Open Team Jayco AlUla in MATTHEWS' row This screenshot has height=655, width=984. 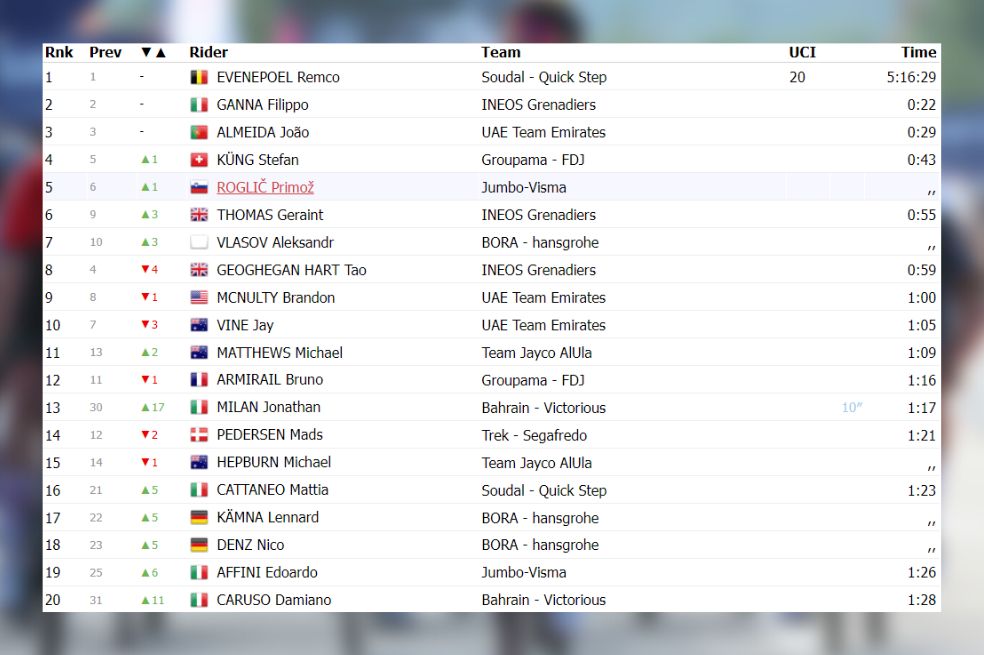click(537, 353)
